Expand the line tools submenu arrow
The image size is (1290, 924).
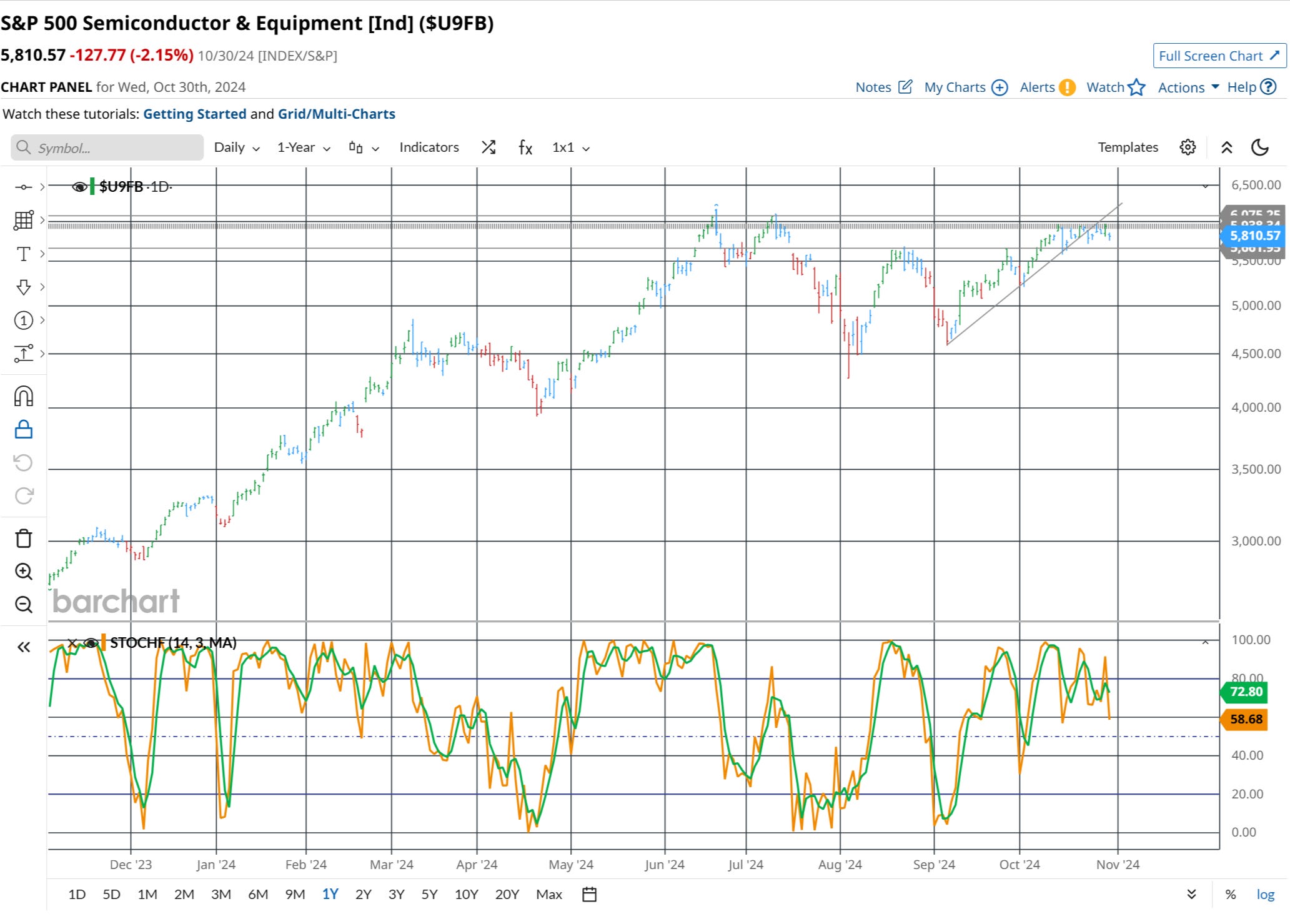(x=42, y=187)
